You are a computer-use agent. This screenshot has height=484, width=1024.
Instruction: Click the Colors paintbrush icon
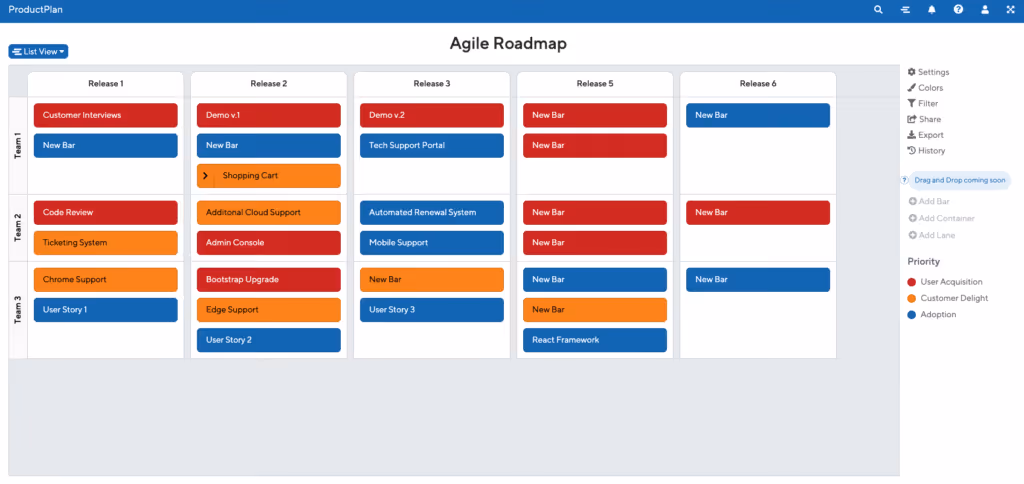coord(912,88)
